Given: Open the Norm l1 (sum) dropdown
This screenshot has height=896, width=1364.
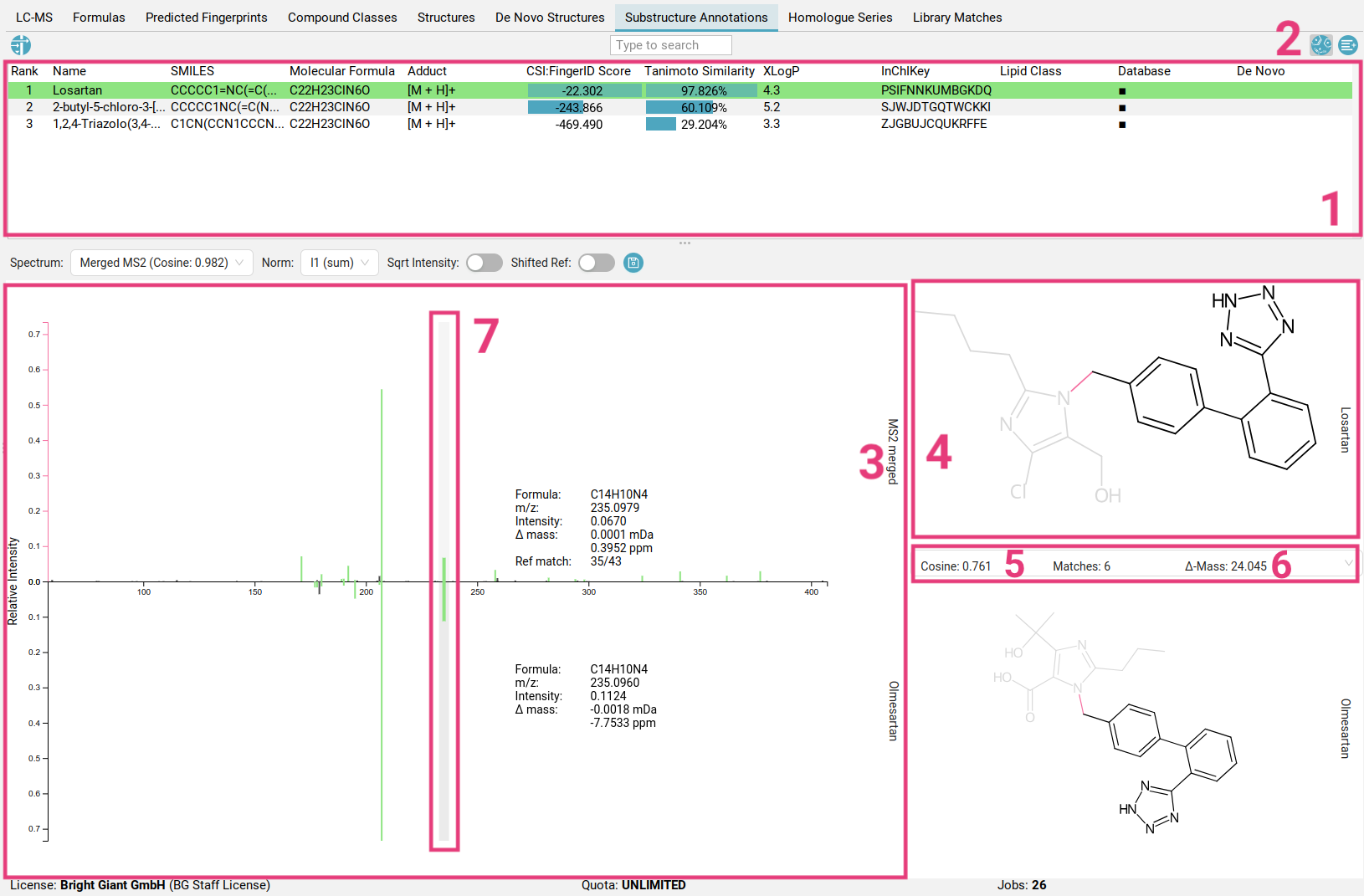Looking at the screenshot, I should 340,263.
